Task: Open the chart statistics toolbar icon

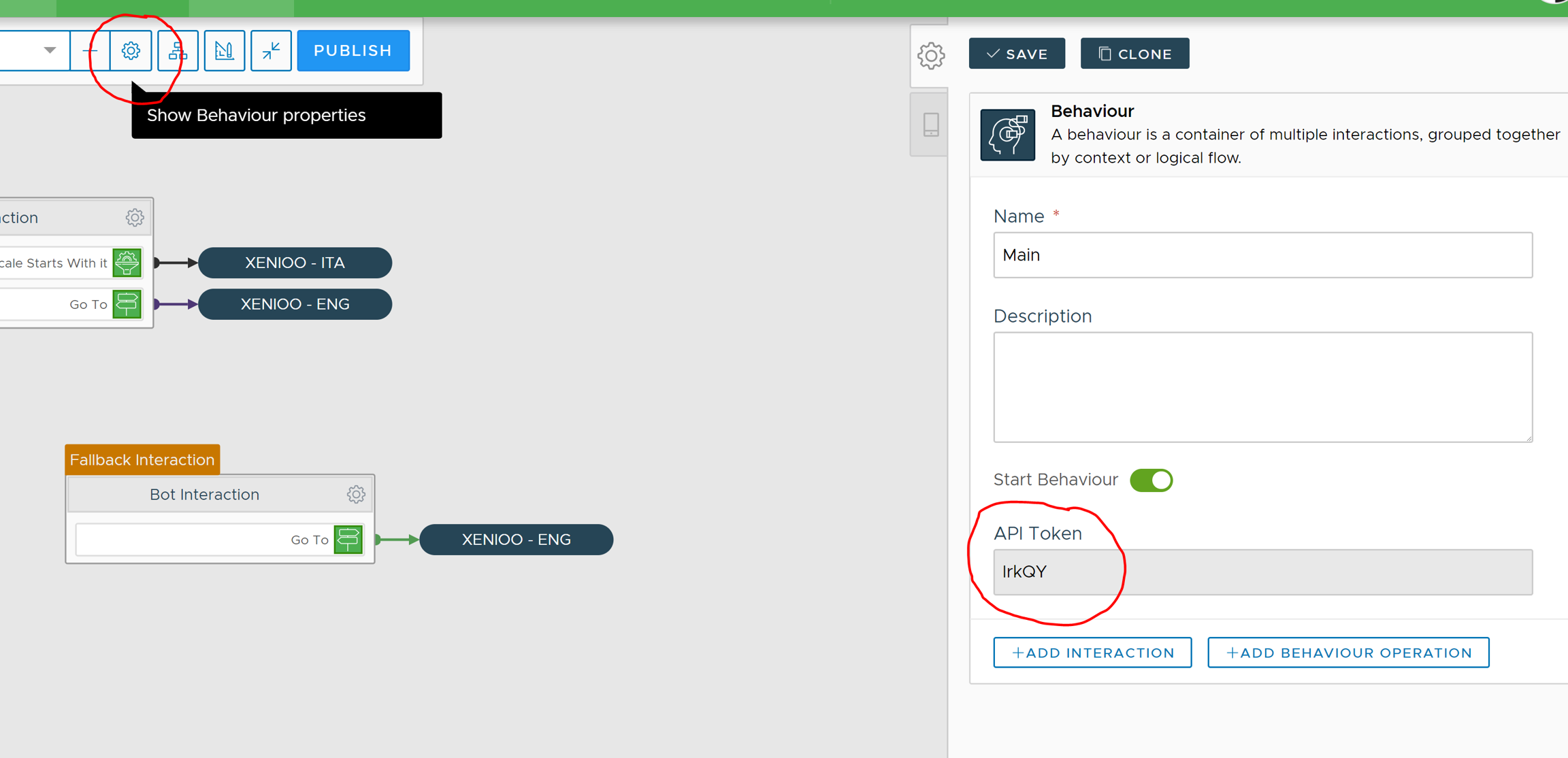Action: [224, 51]
